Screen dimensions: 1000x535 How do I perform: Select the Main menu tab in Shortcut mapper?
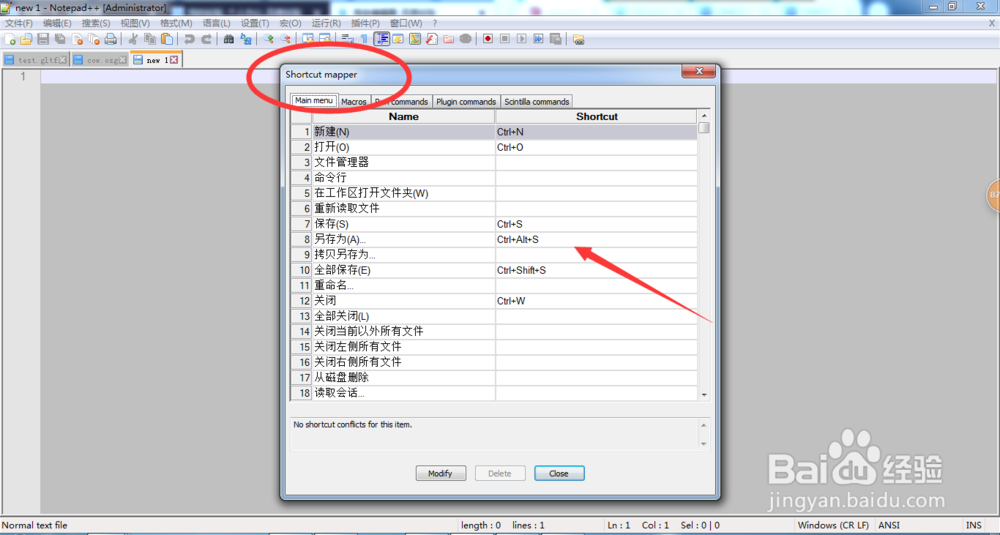pos(313,101)
